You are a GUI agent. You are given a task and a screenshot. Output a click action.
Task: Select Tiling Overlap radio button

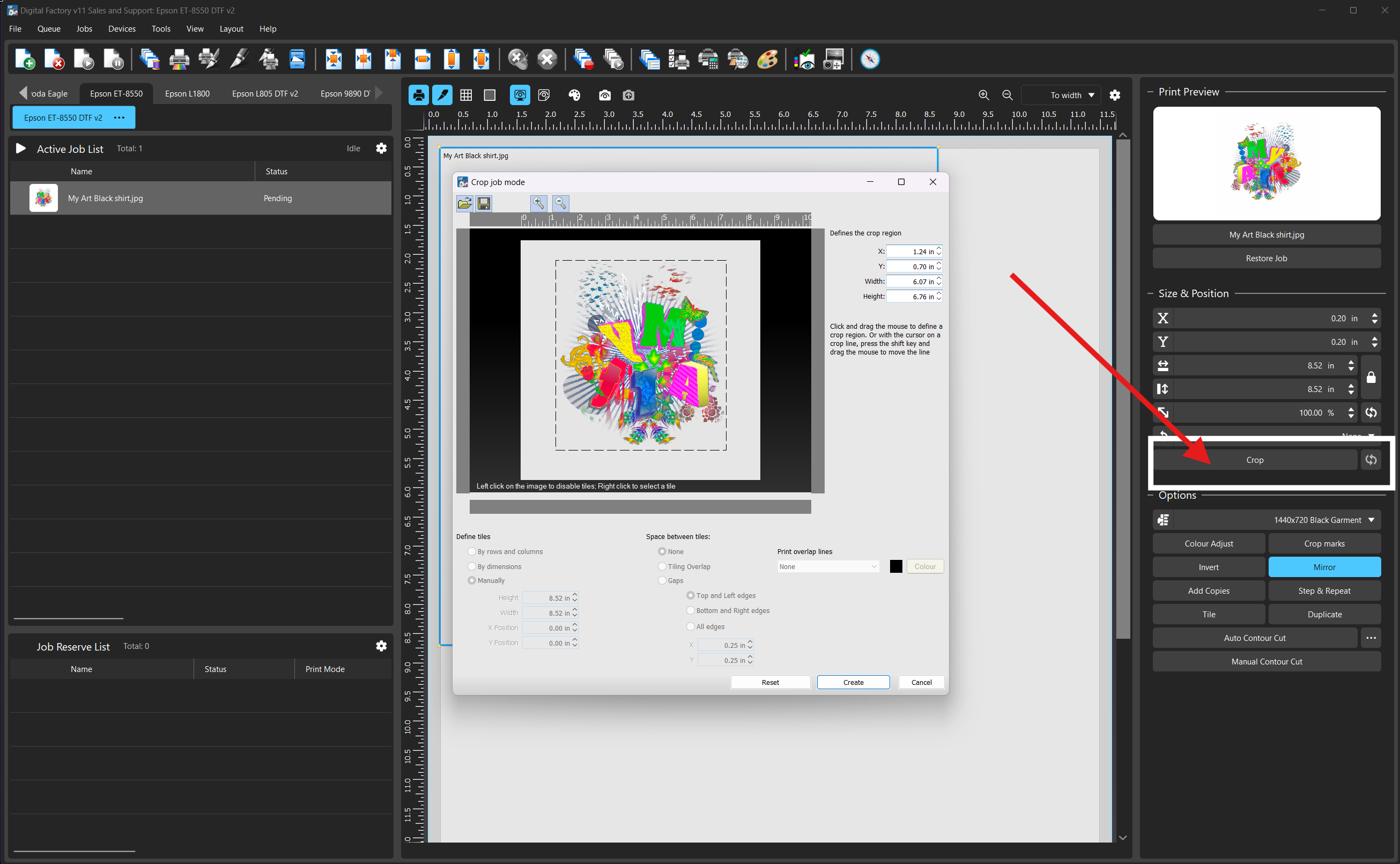click(x=662, y=566)
